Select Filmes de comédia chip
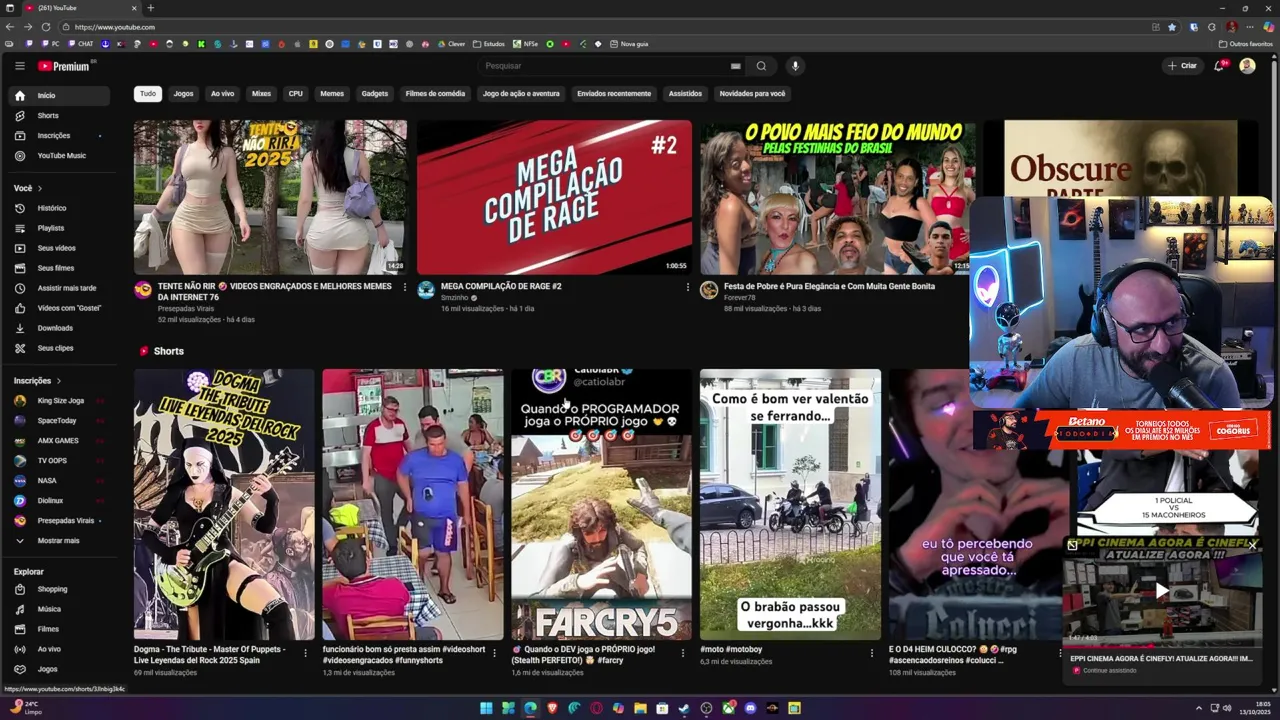This screenshot has width=1280, height=720. [435, 94]
